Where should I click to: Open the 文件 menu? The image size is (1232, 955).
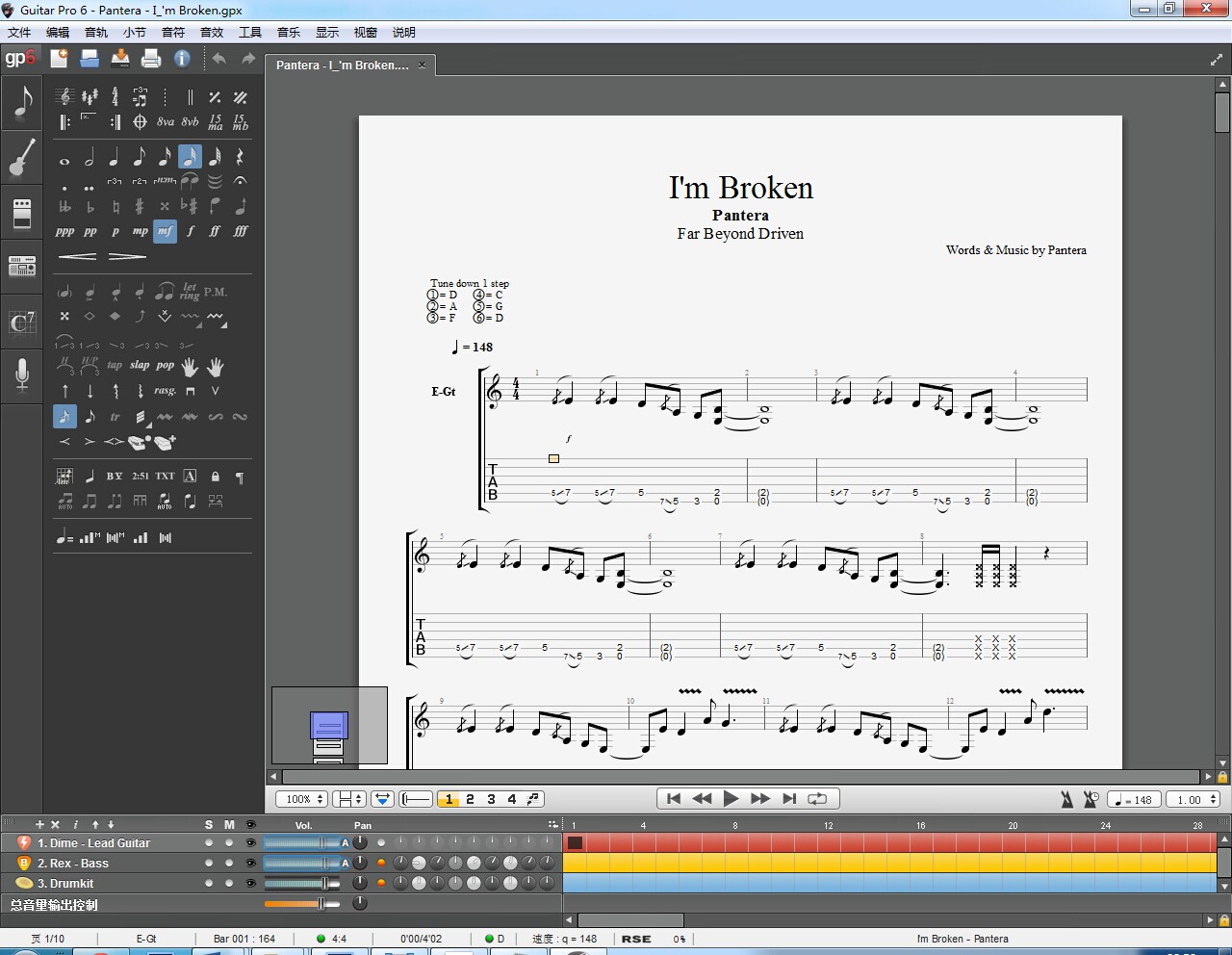tap(19, 32)
